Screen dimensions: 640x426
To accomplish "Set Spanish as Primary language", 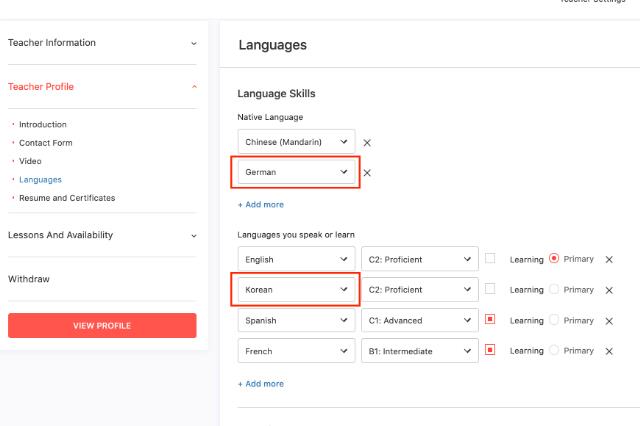I will [554, 320].
